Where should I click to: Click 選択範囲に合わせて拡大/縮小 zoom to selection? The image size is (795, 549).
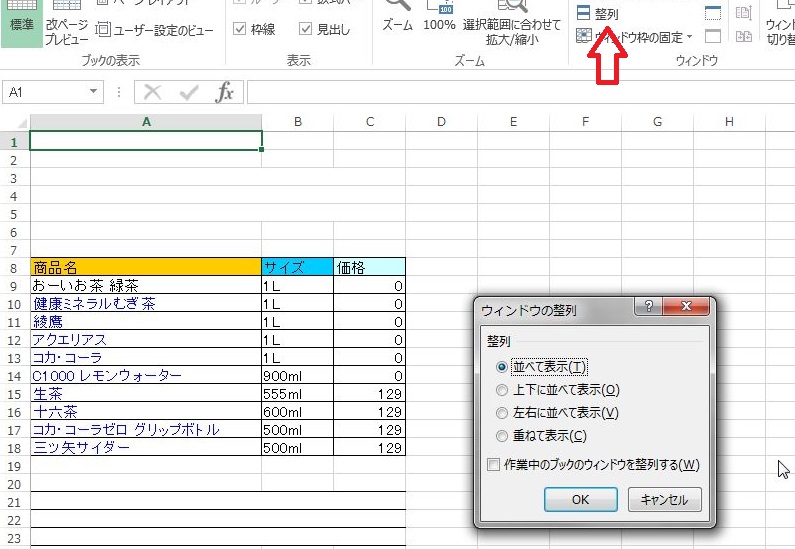pos(512,24)
